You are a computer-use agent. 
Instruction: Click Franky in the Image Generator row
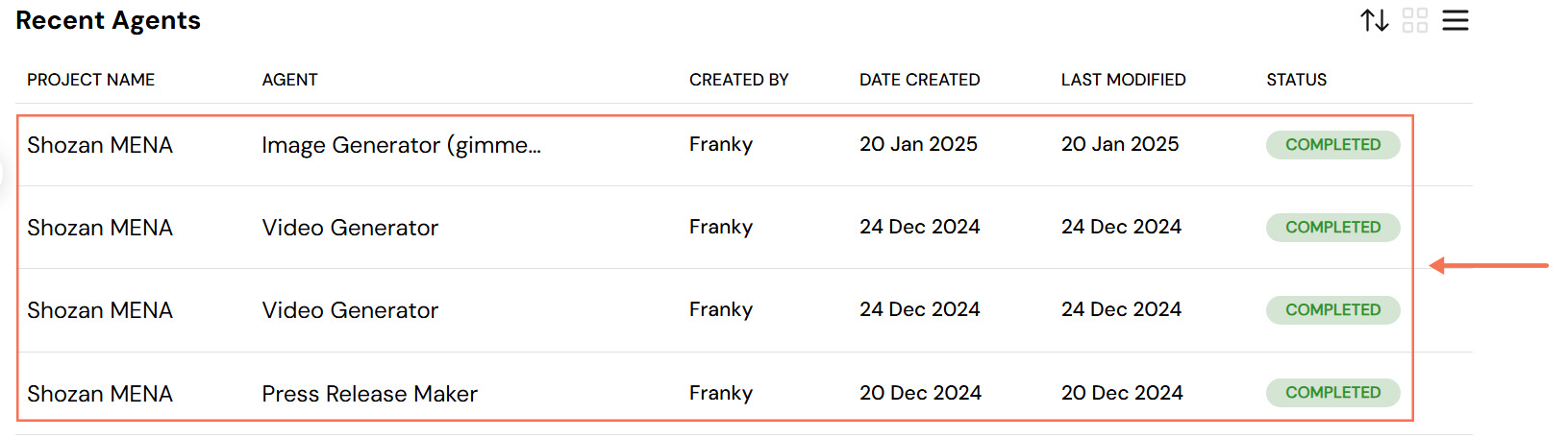(720, 144)
